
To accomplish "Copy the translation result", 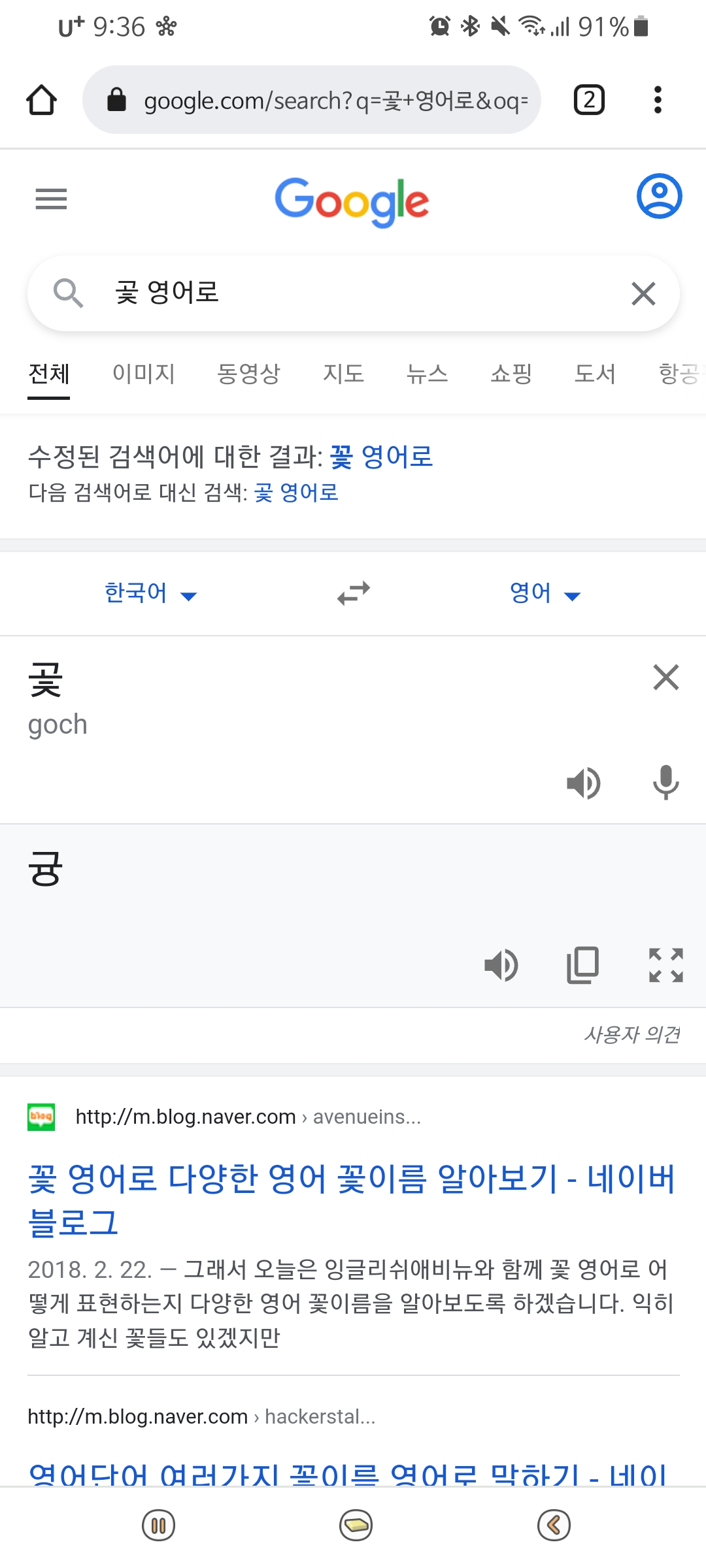I will click(582, 965).
